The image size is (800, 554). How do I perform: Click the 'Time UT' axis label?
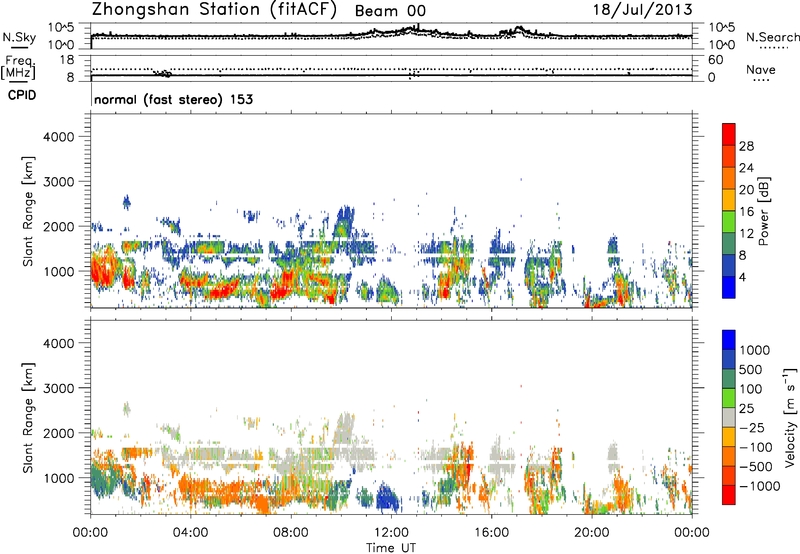click(391, 548)
